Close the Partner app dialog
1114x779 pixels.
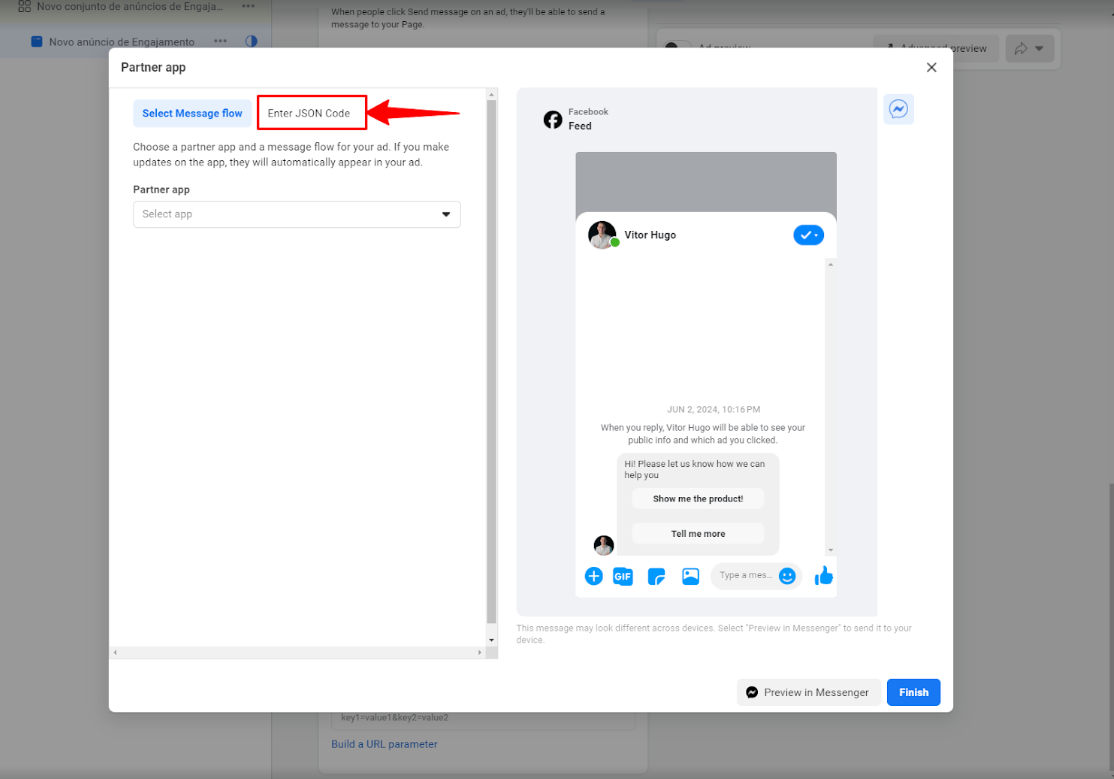[x=931, y=67]
